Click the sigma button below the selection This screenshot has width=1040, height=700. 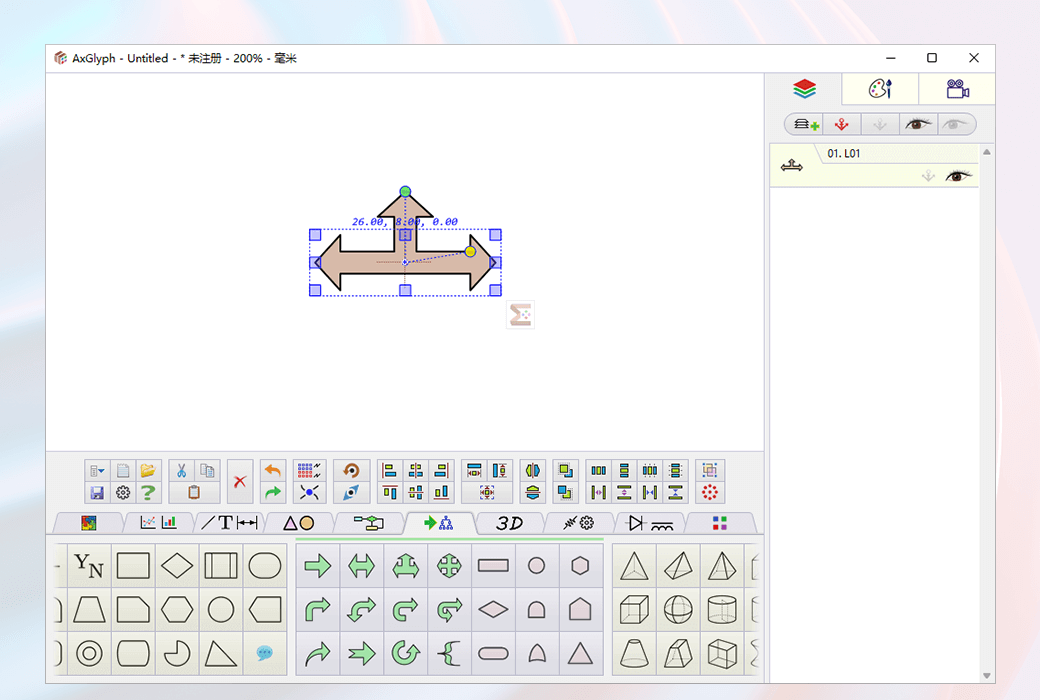(x=520, y=314)
